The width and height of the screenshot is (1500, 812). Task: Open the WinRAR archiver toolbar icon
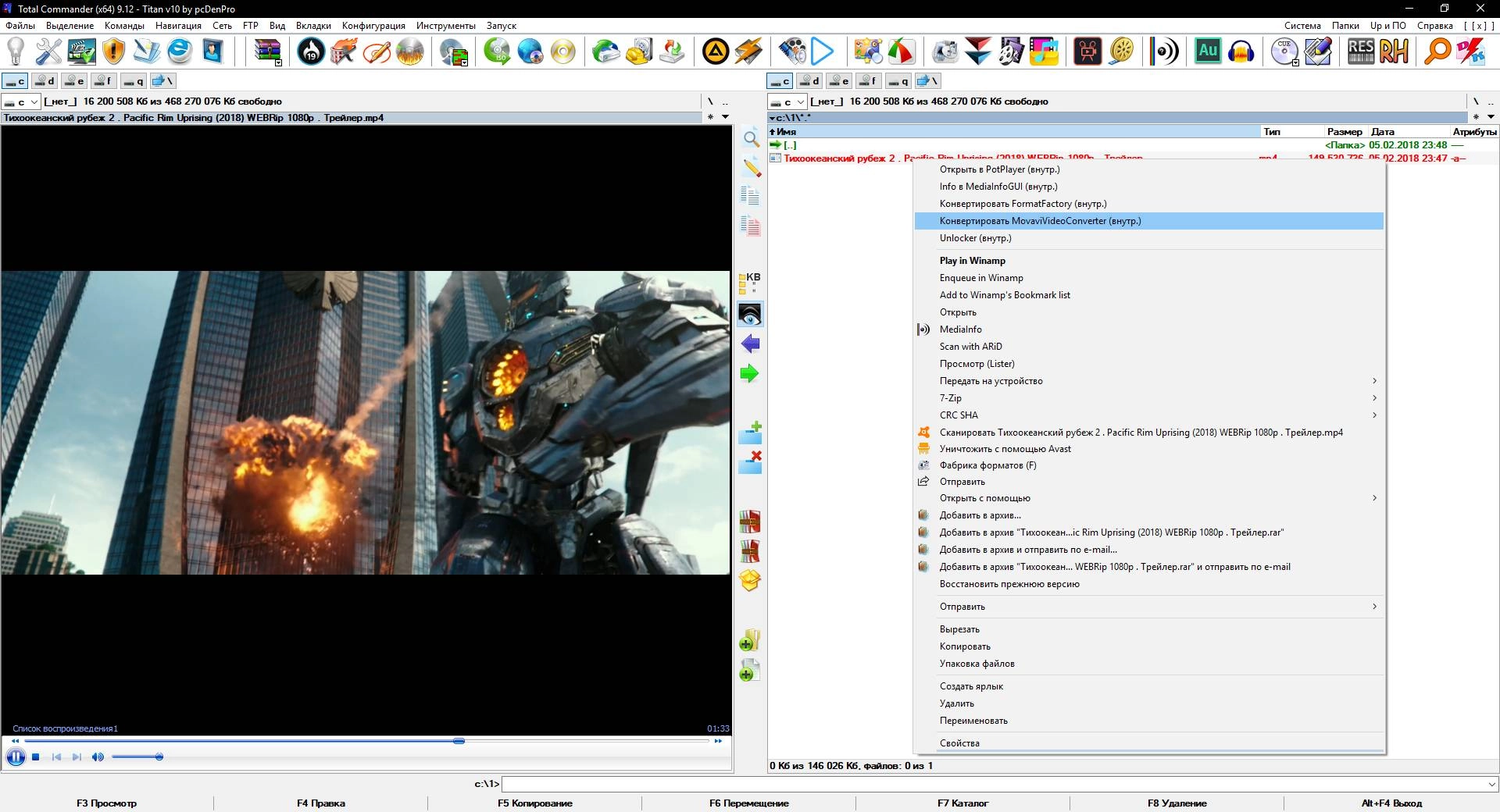coord(268,52)
